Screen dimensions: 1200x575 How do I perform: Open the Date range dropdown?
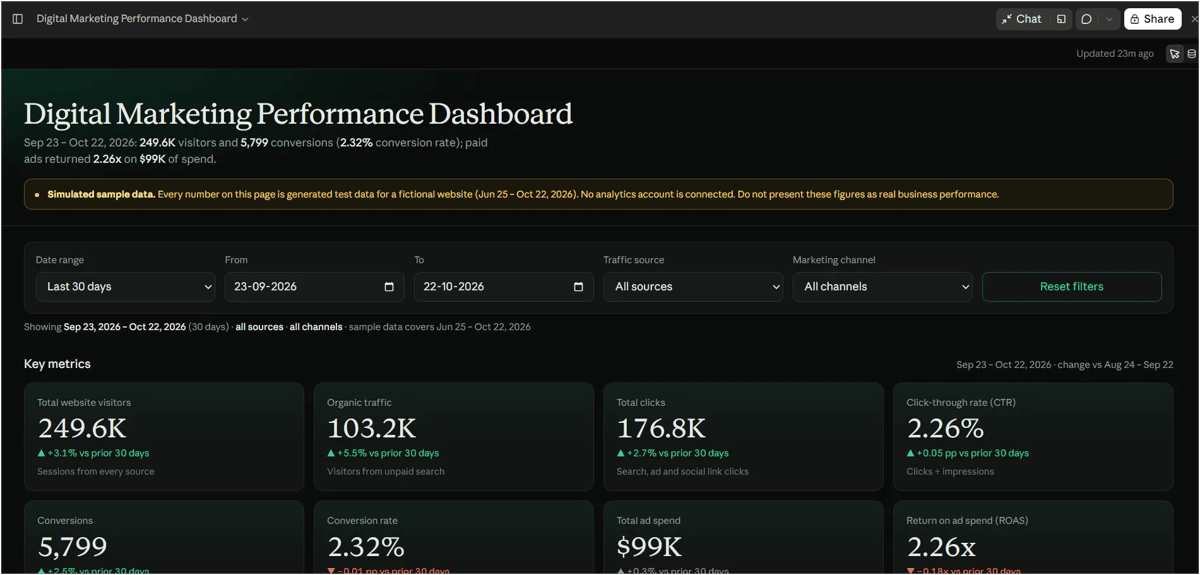coord(126,287)
